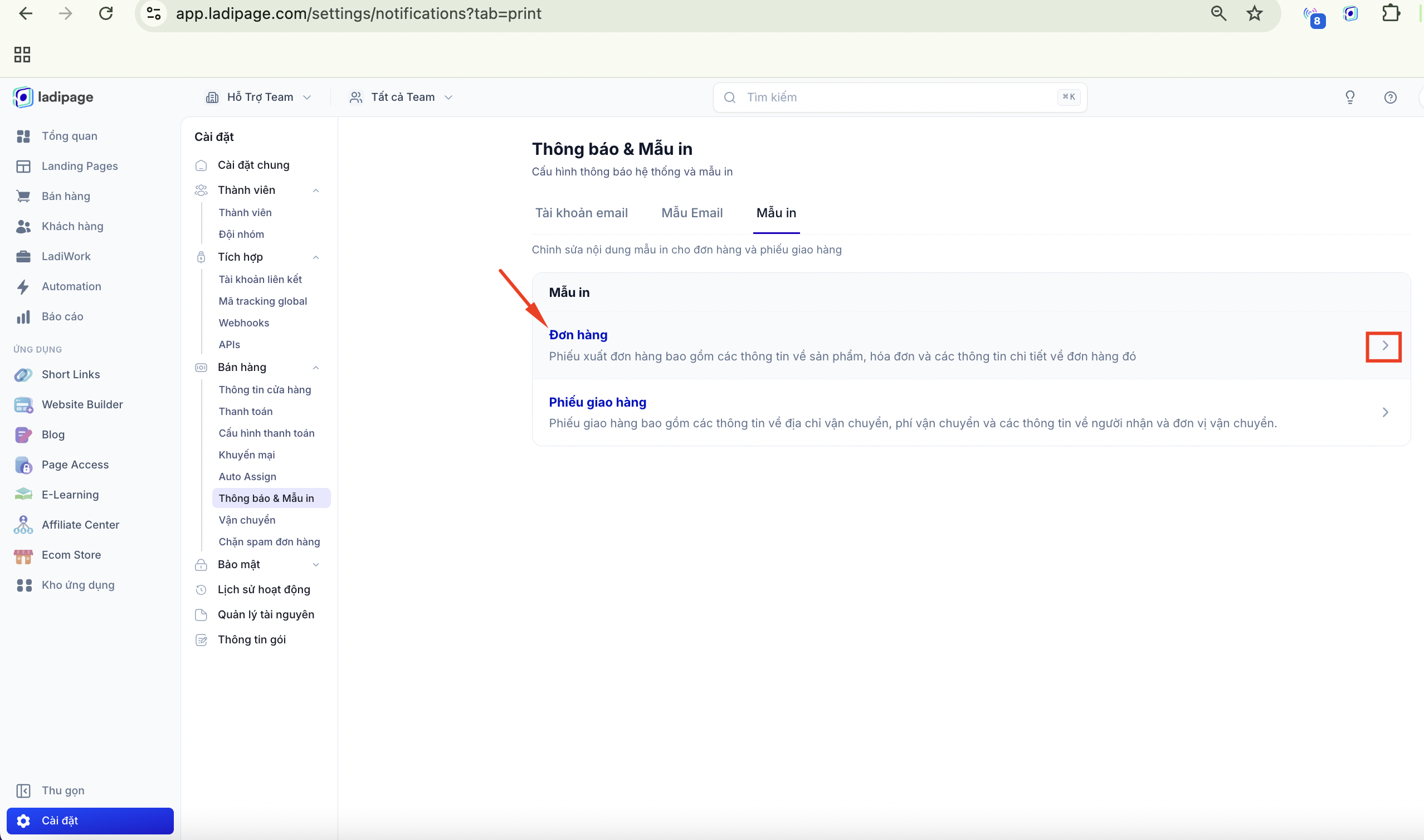Open the Affiliate Center app
Viewport: 1424px width, 840px height.
[80, 524]
